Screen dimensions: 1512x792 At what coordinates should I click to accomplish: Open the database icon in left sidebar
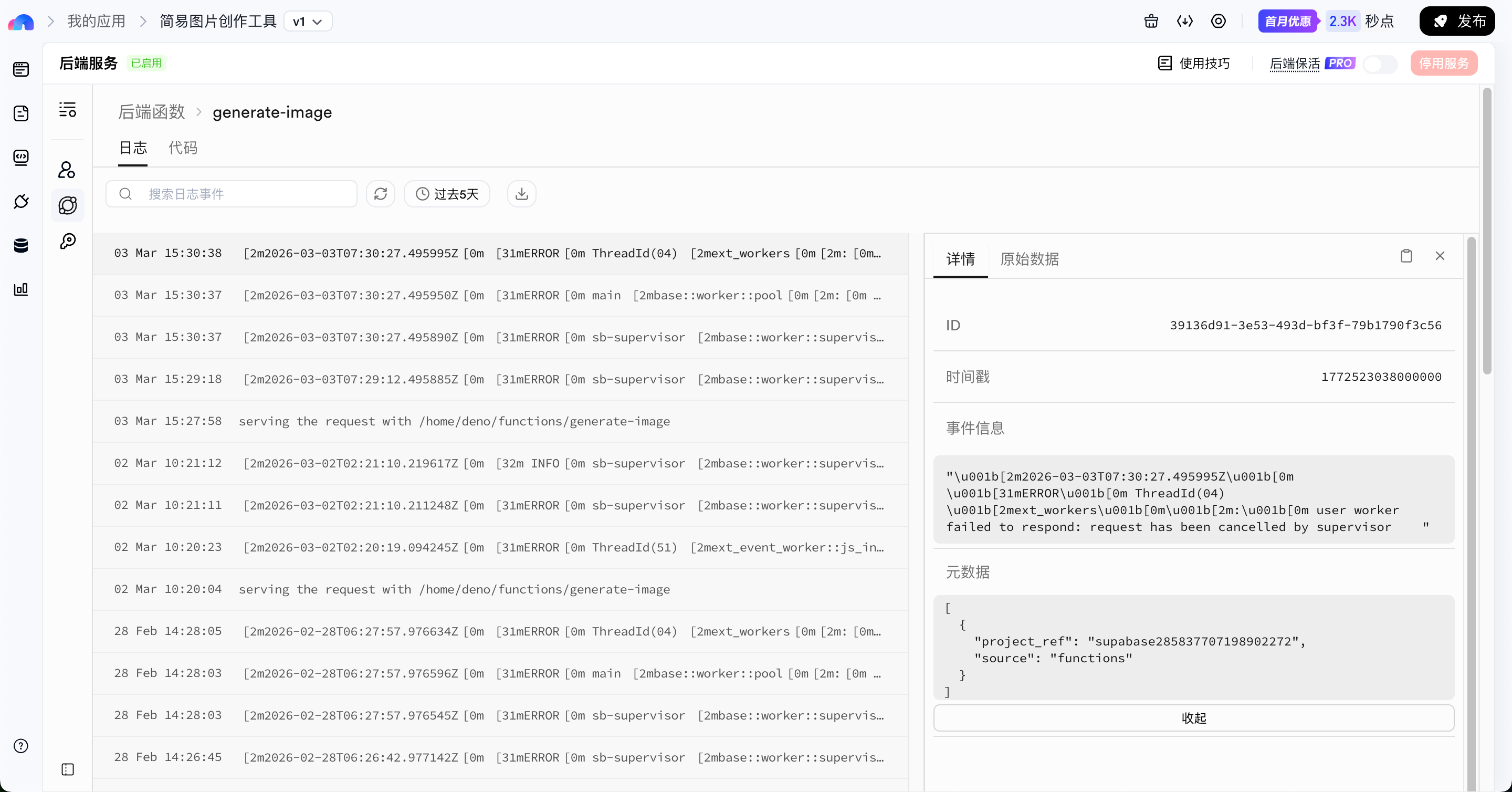pyautogui.click(x=21, y=245)
